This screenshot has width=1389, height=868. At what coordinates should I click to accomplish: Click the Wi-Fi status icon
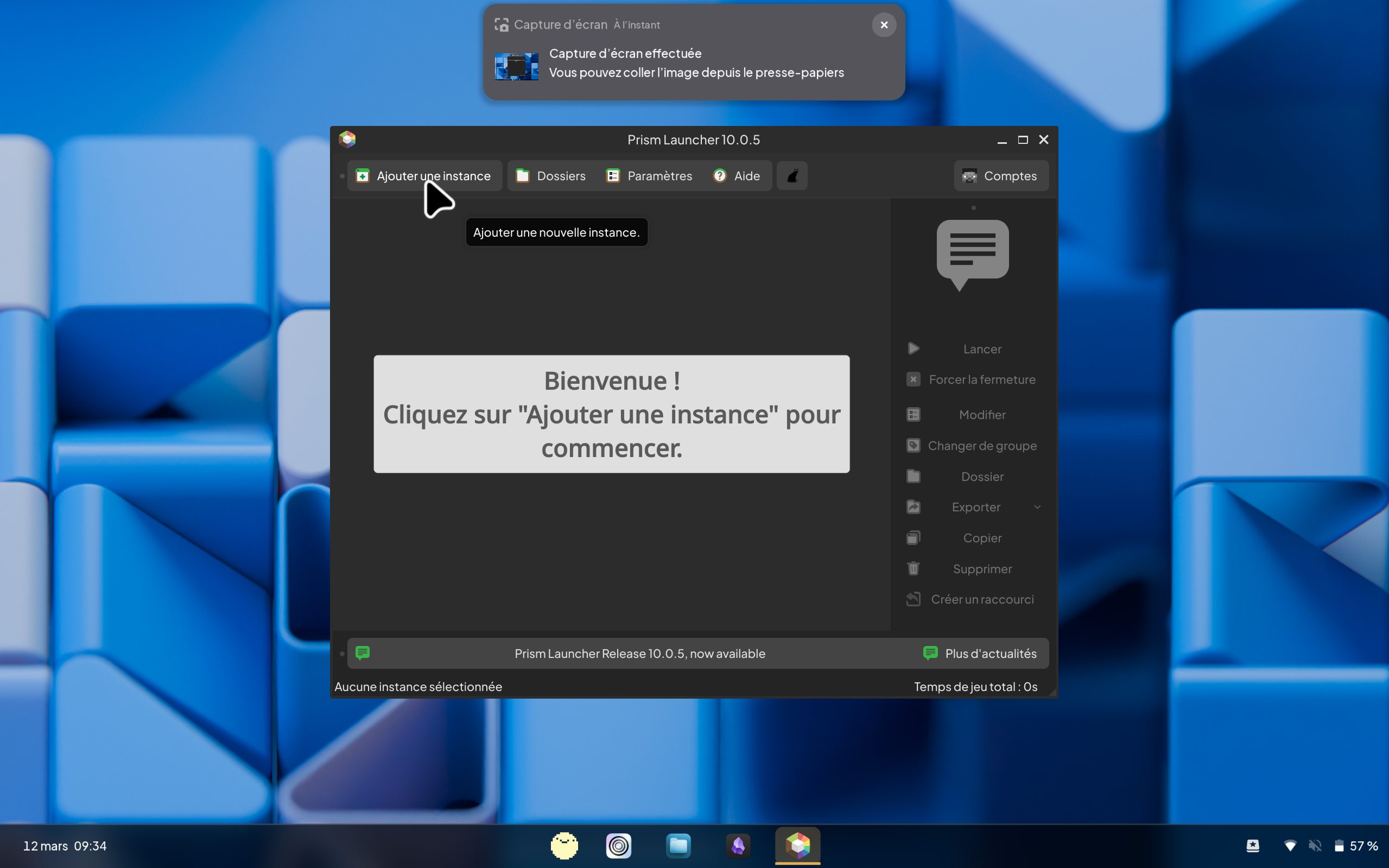1290,846
